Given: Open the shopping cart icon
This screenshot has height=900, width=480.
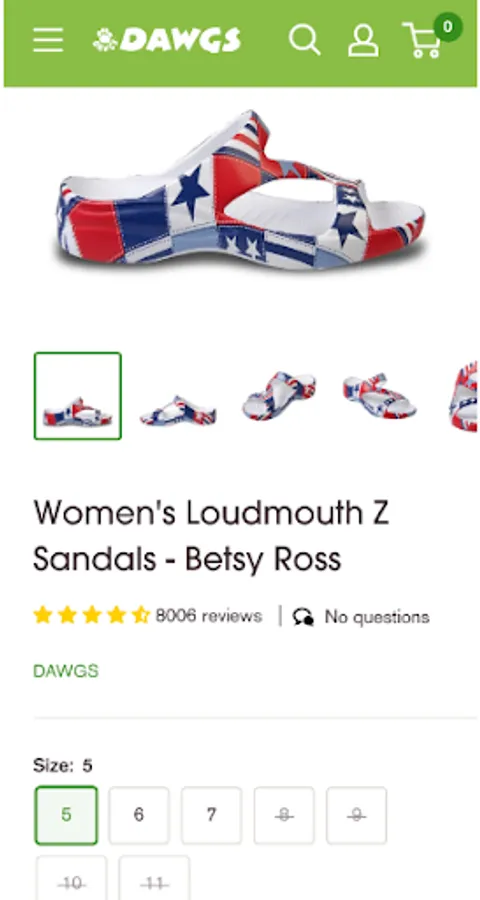Looking at the screenshot, I should pyautogui.click(x=422, y=41).
